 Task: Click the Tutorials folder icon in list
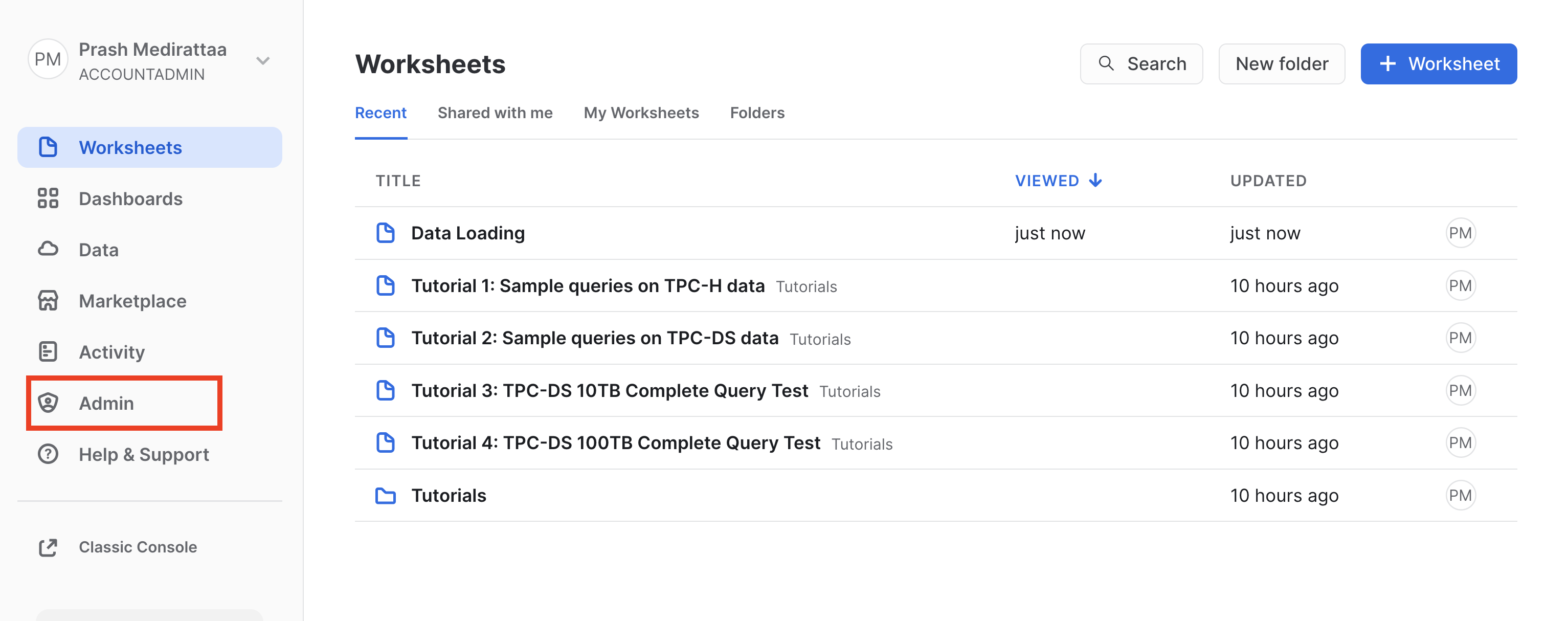(385, 496)
